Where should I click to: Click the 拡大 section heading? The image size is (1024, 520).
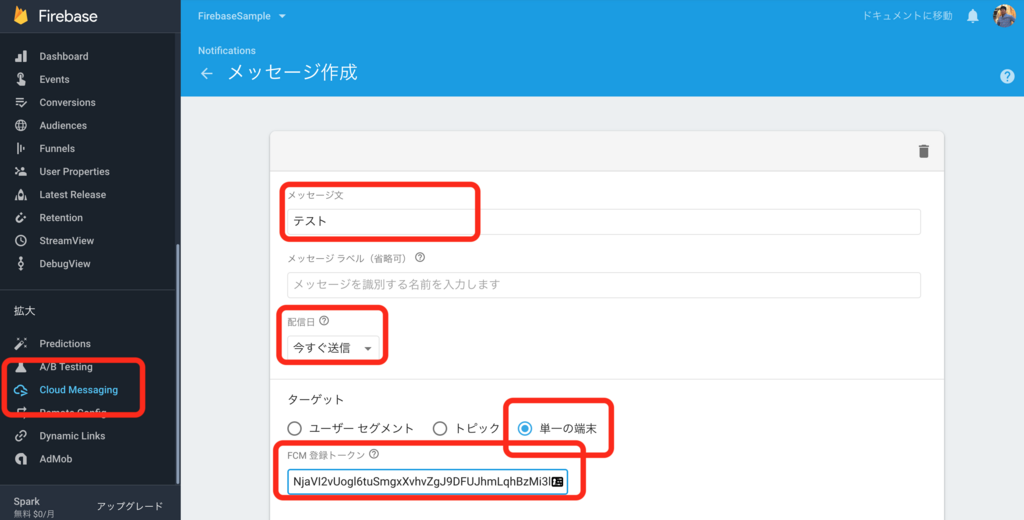pos(25,311)
